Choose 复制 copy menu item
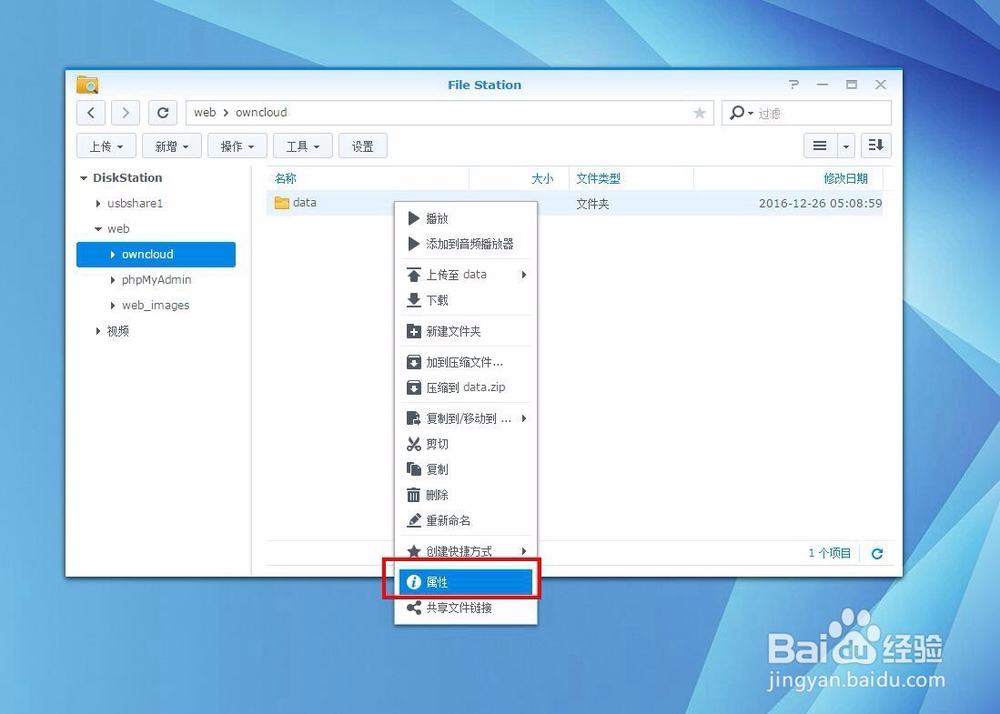 point(466,469)
